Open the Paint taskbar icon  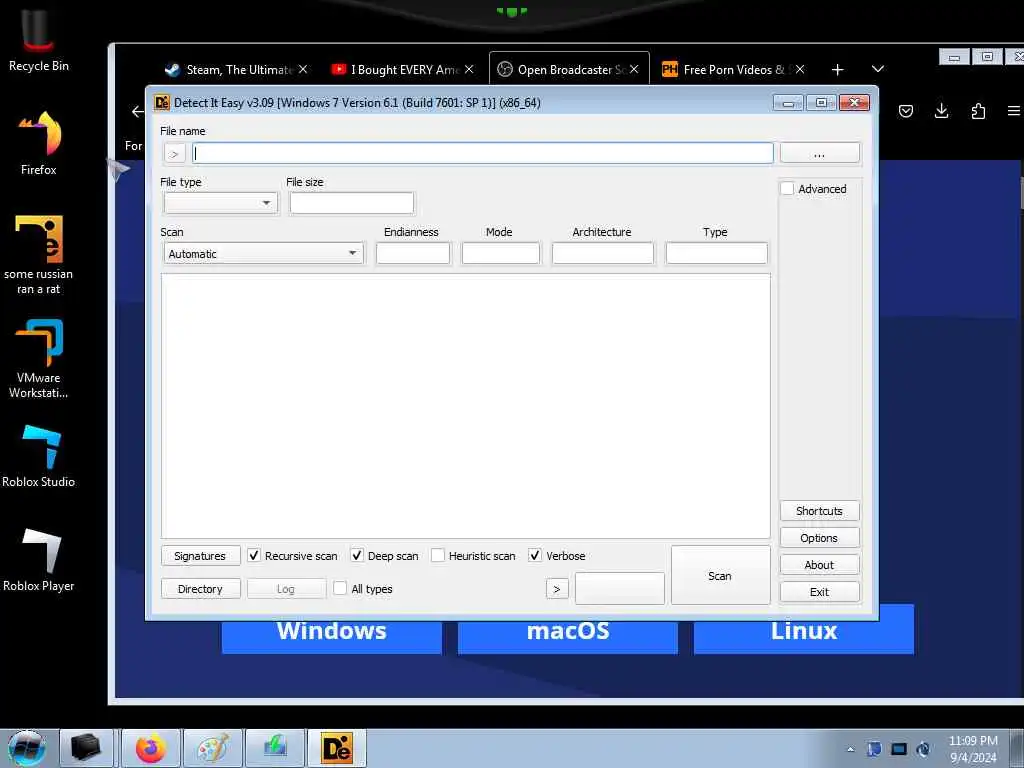pyautogui.click(x=213, y=748)
